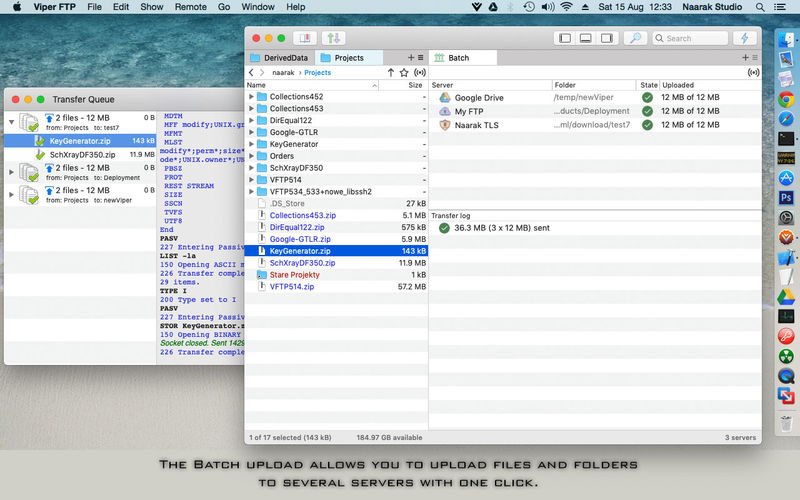The width and height of the screenshot is (800, 500).
Task: Click into the Search field
Action: (690, 38)
